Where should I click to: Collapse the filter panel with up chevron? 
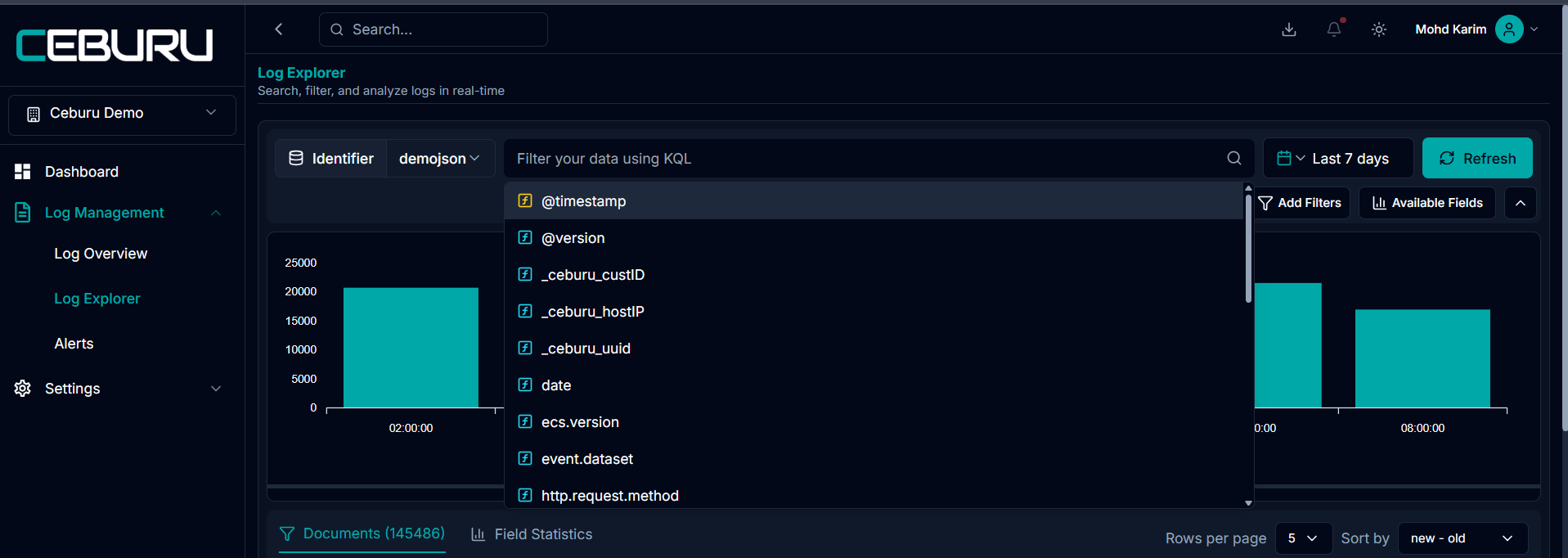1521,203
